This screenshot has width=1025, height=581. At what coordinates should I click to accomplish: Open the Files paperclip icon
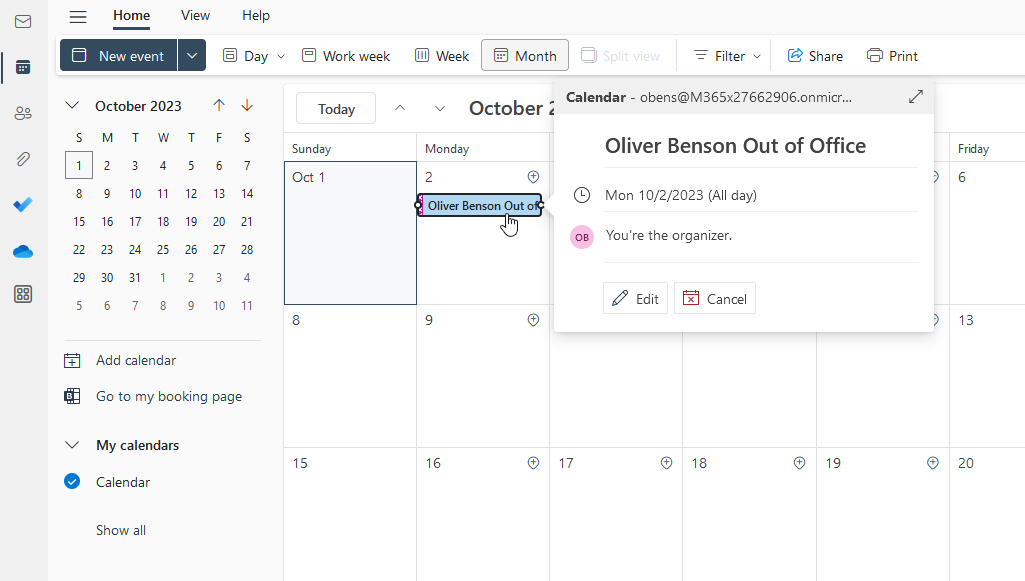click(x=23, y=159)
